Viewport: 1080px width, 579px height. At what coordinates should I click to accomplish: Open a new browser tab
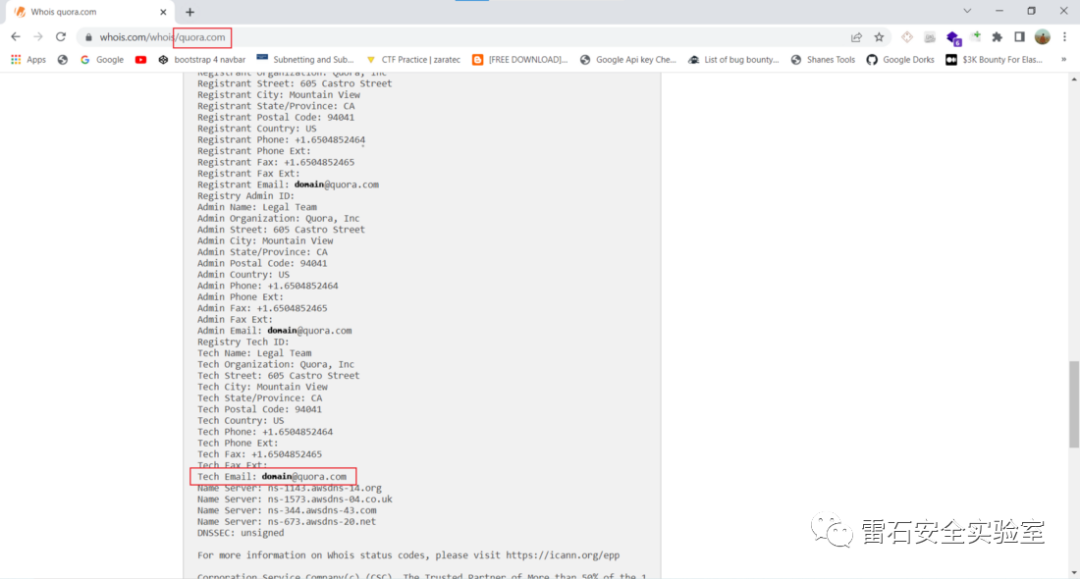coord(190,12)
